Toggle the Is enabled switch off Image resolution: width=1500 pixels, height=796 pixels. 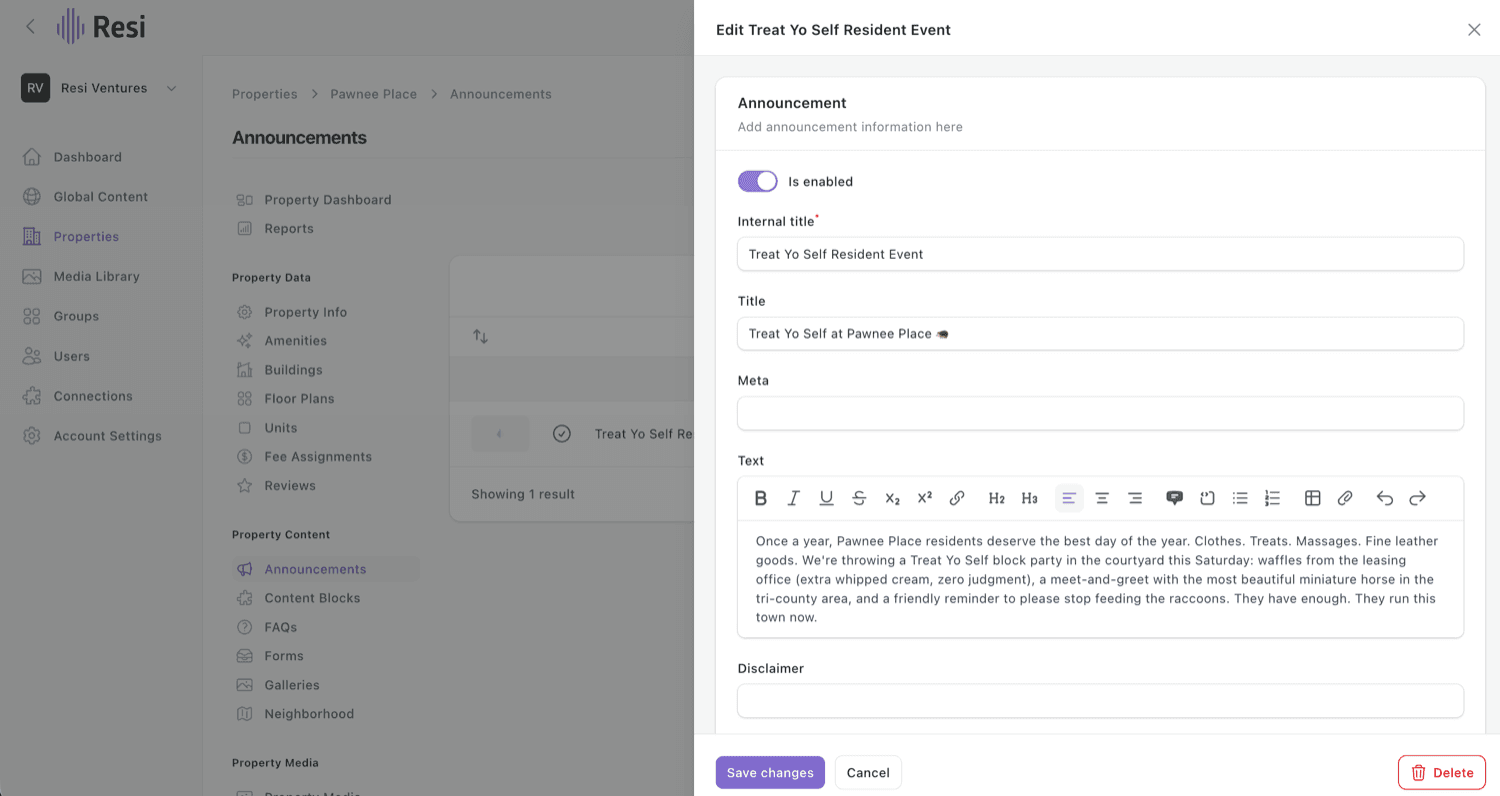(757, 181)
